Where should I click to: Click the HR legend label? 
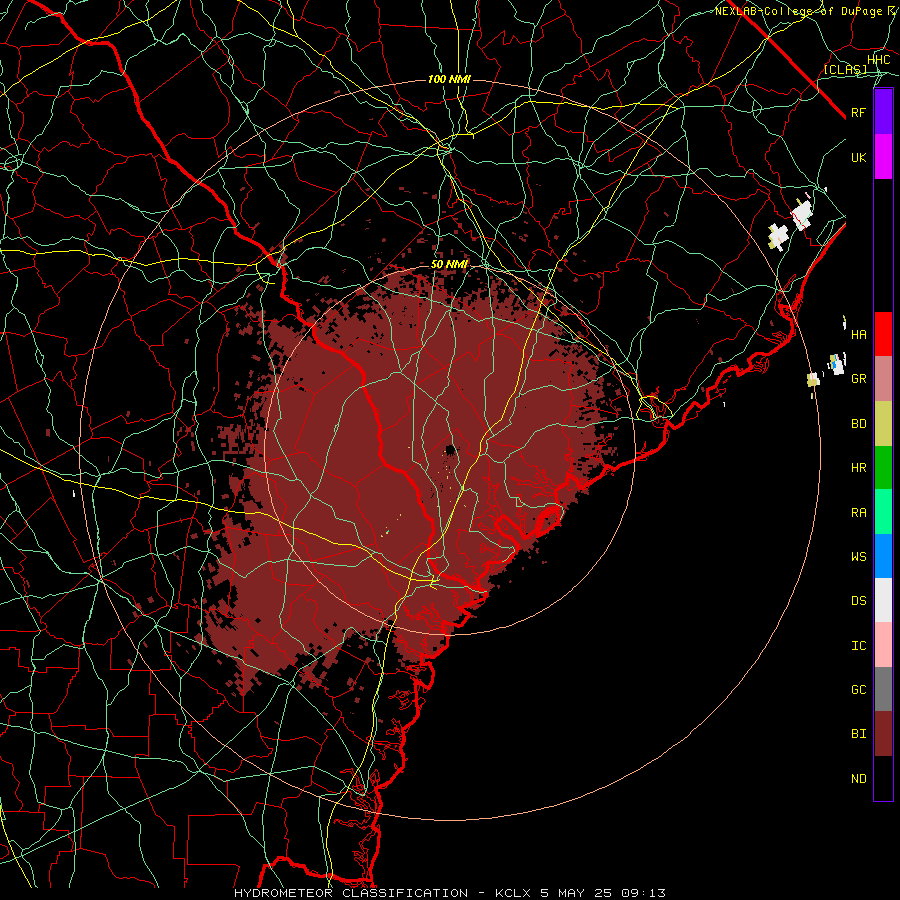point(859,468)
